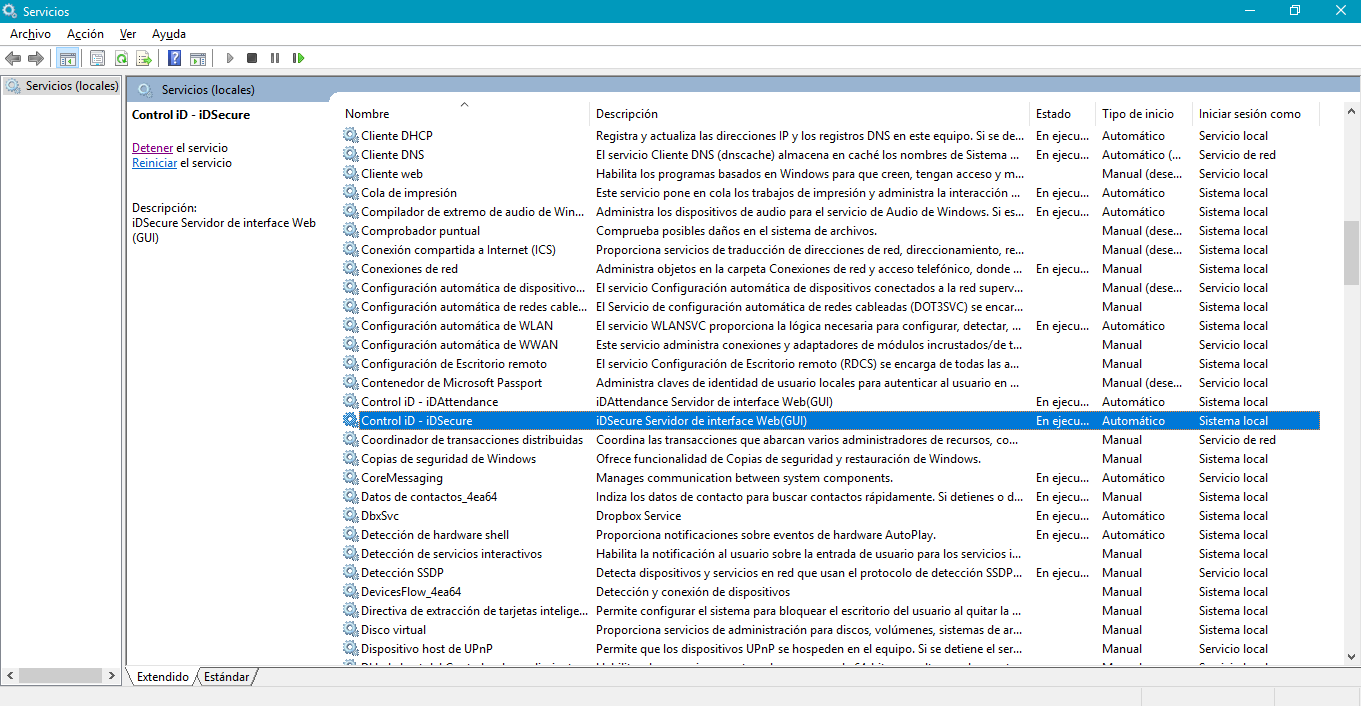Select Servicios (locales) in the tree pane
1361x706 pixels.
coord(62,86)
